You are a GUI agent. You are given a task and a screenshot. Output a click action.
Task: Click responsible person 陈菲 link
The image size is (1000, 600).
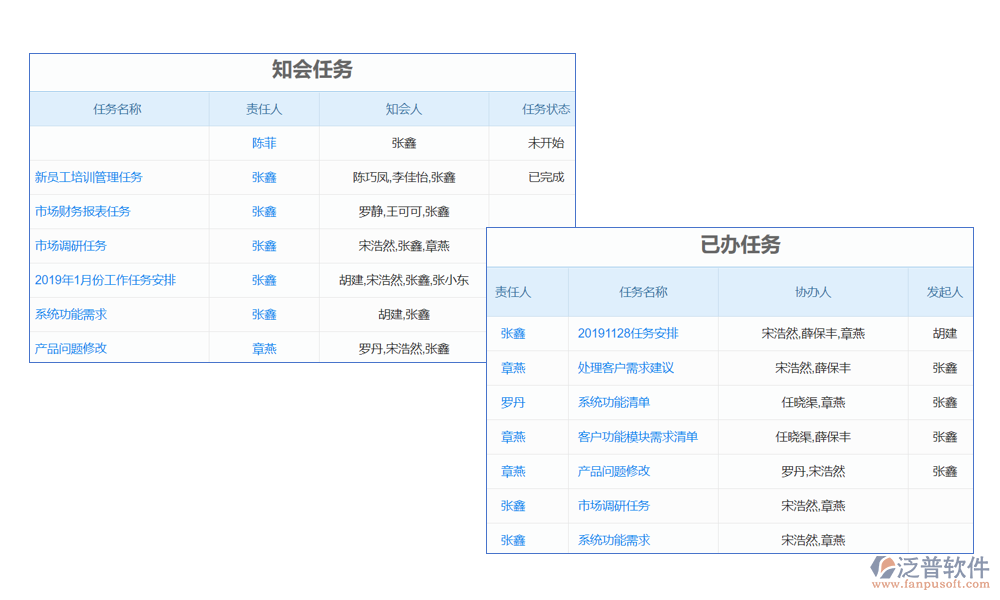[264, 143]
